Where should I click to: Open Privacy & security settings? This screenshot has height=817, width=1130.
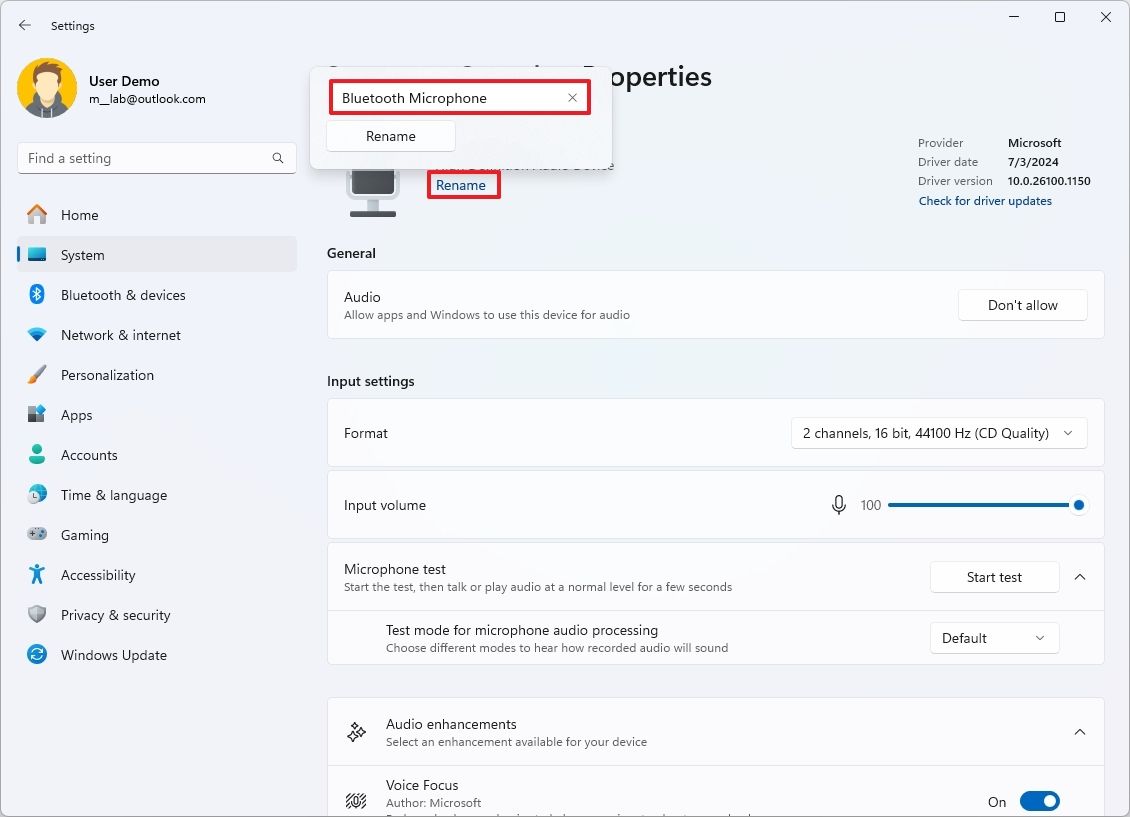[x=115, y=615]
